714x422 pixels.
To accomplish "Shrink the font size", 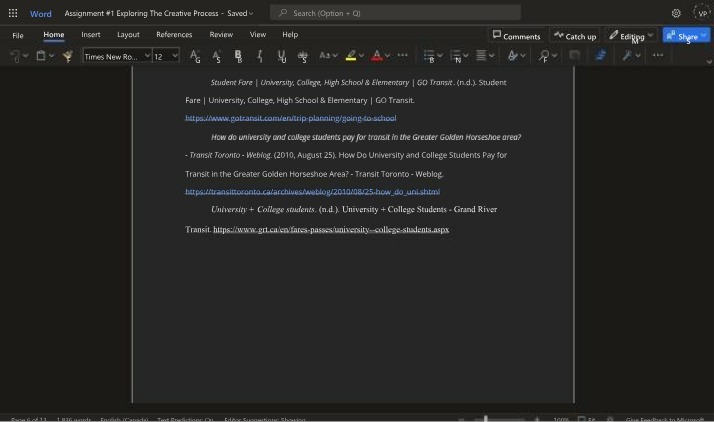I will coord(216,56).
